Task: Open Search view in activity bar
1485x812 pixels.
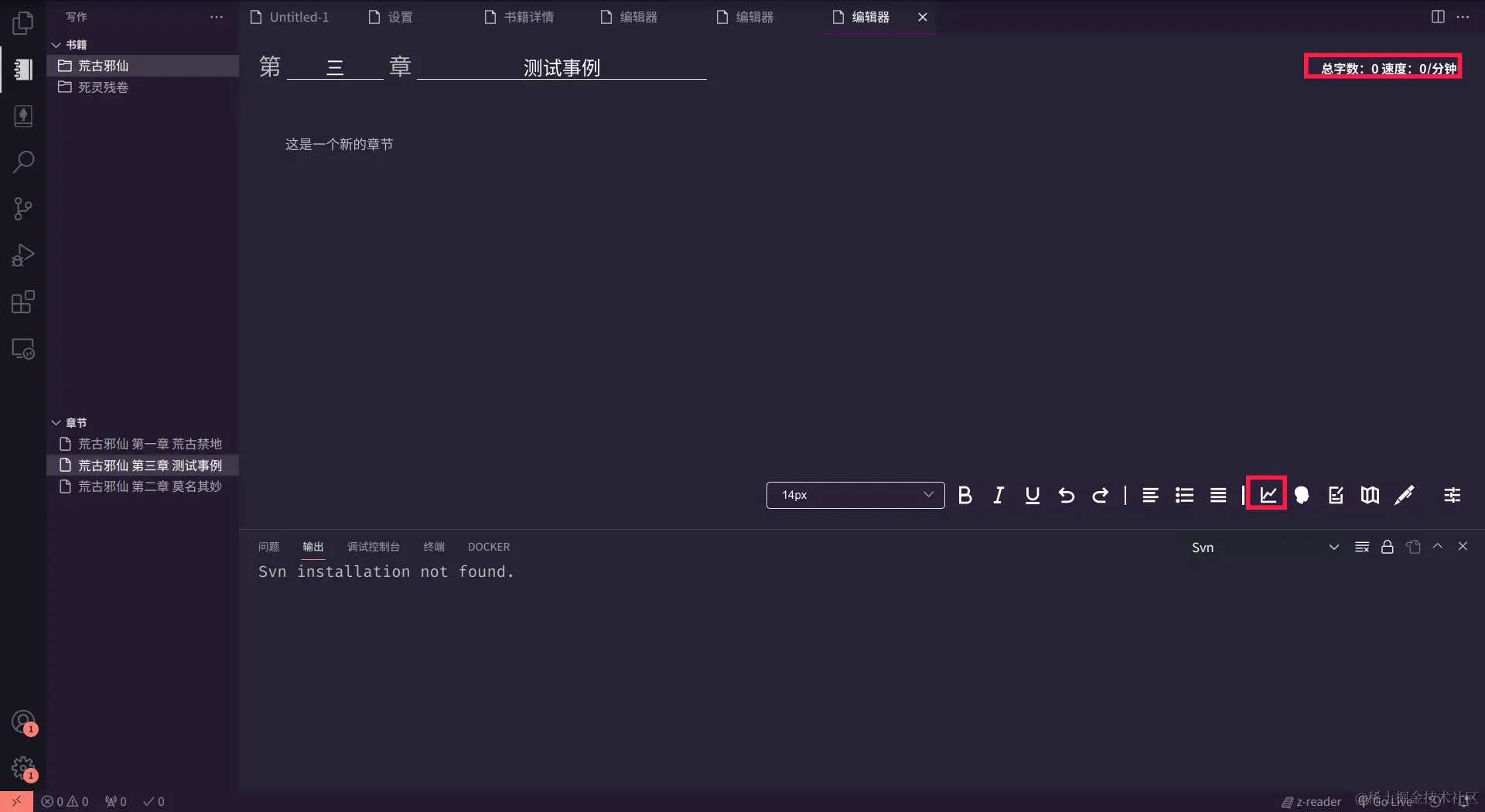Action: (22, 162)
